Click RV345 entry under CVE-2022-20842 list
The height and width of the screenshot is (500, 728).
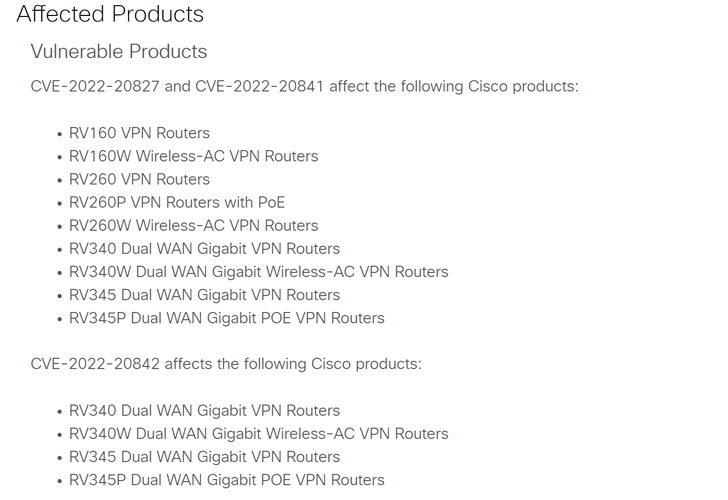point(204,457)
